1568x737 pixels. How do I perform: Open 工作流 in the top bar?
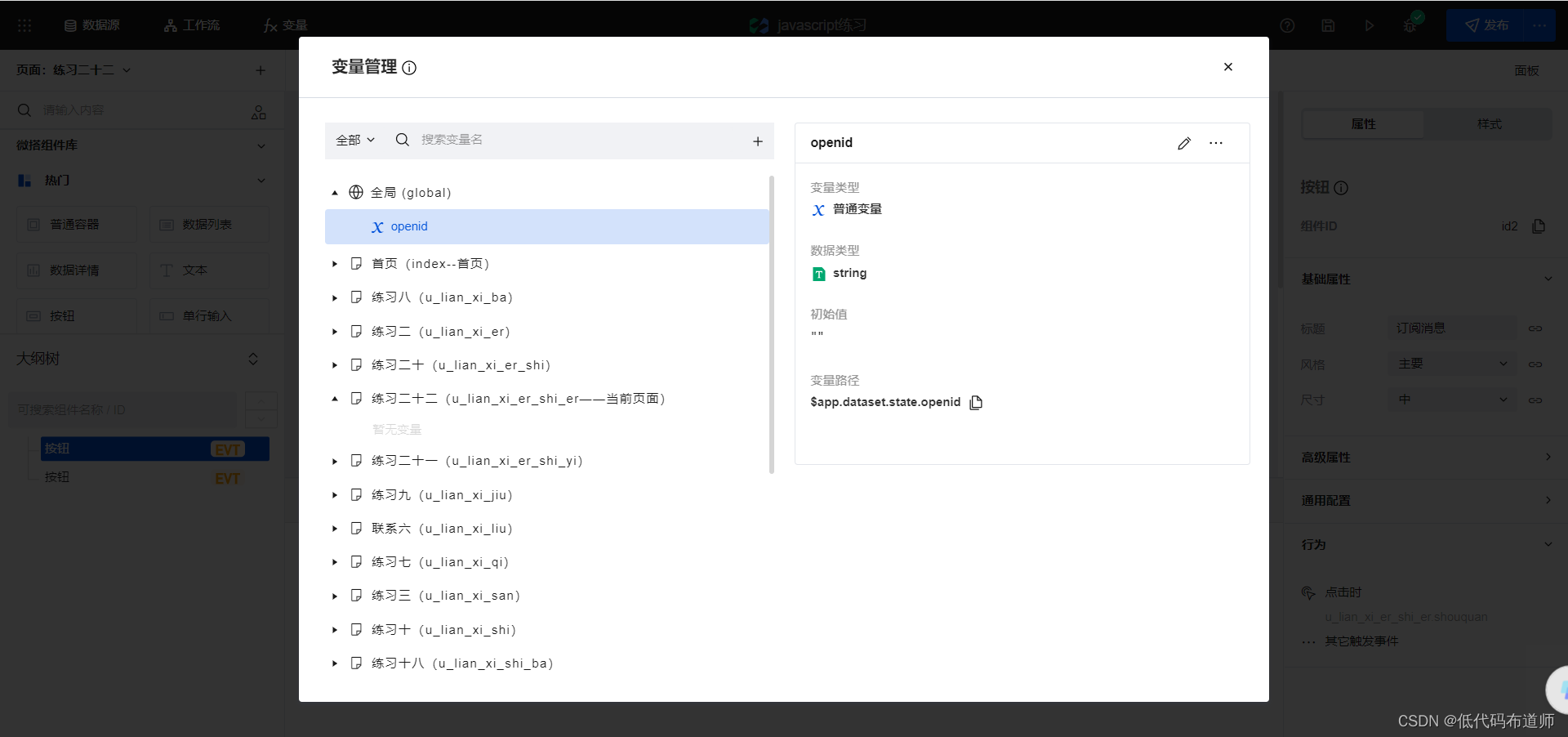192,25
